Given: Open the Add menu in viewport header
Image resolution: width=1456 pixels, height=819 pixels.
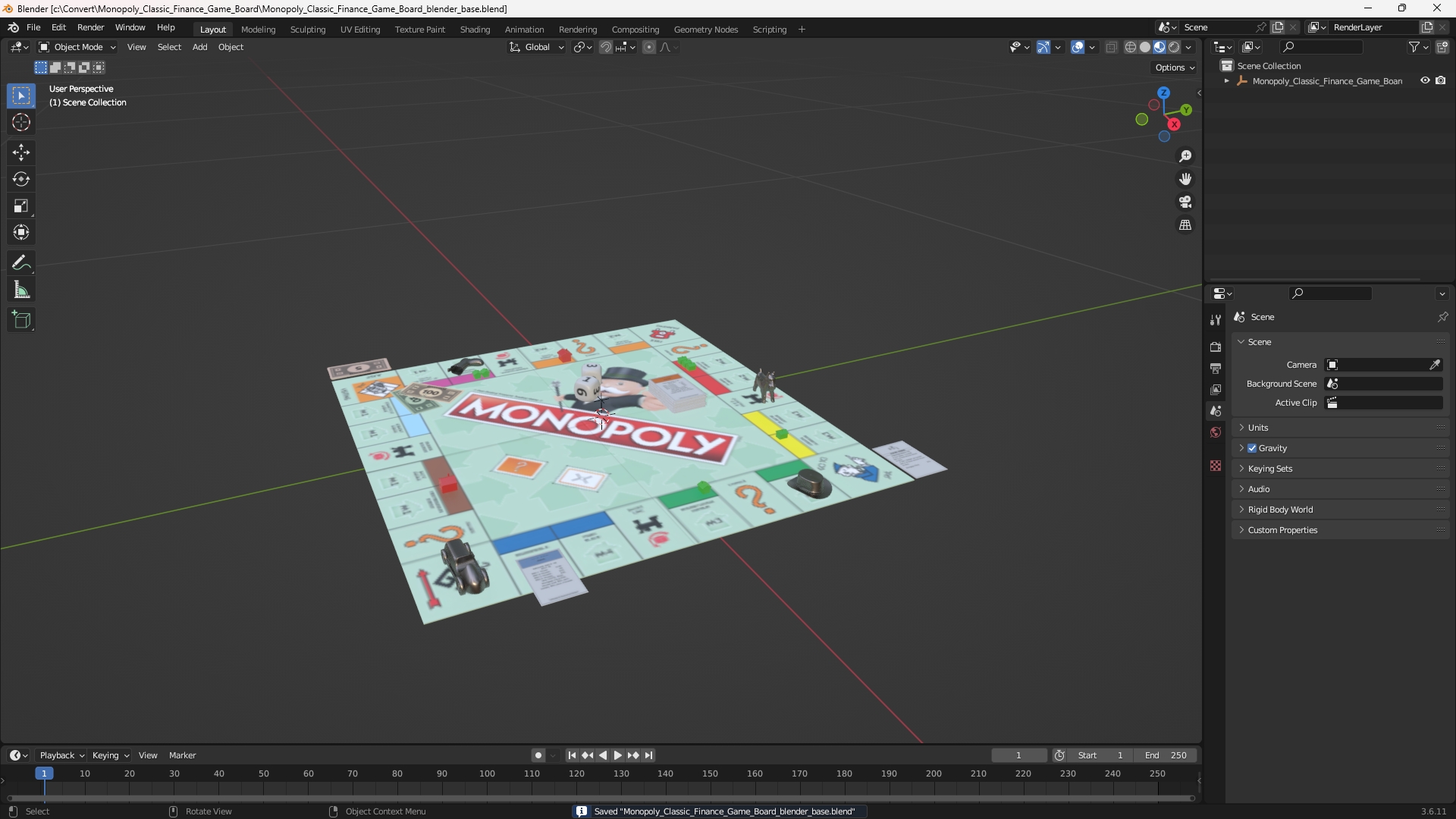Looking at the screenshot, I should click(199, 47).
